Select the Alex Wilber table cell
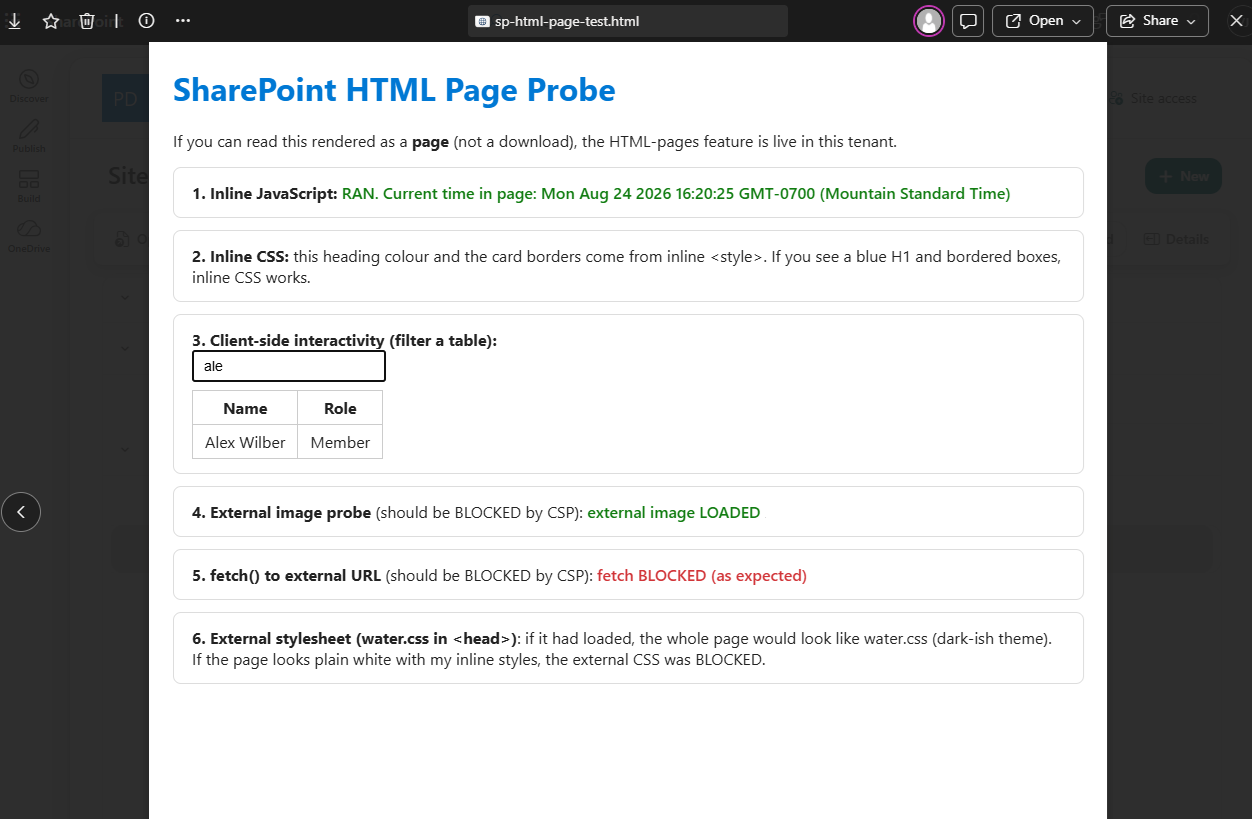This screenshot has height=819, width=1252. [x=245, y=442]
